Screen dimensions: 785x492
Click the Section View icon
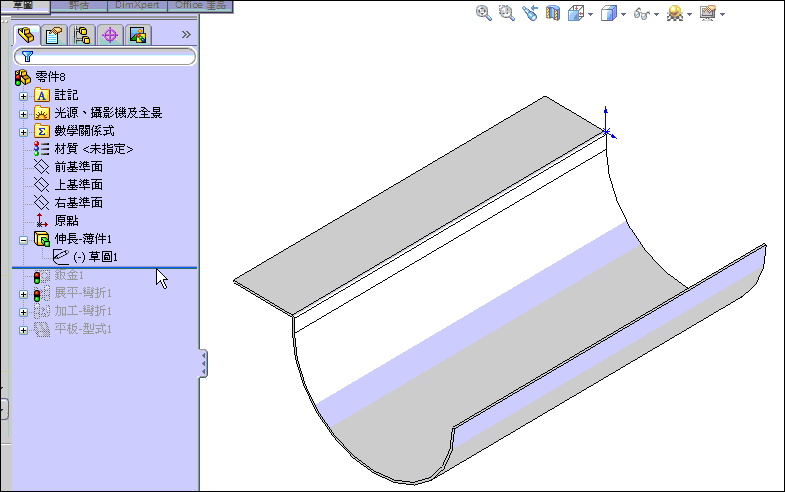point(553,13)
